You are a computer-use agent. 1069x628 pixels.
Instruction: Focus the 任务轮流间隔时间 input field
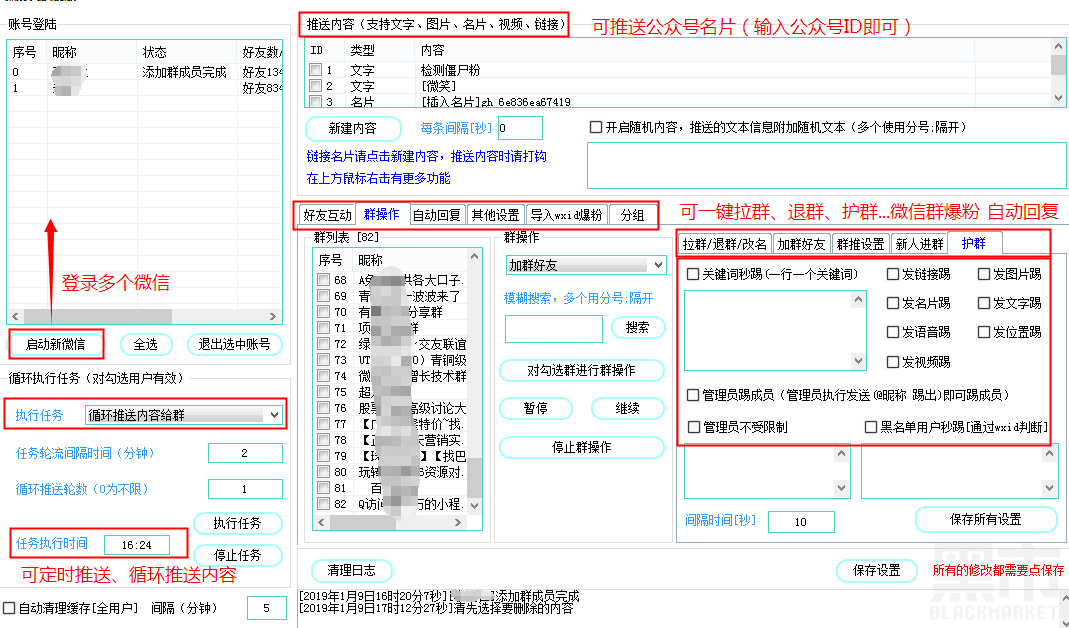click(x=245, y=453)
